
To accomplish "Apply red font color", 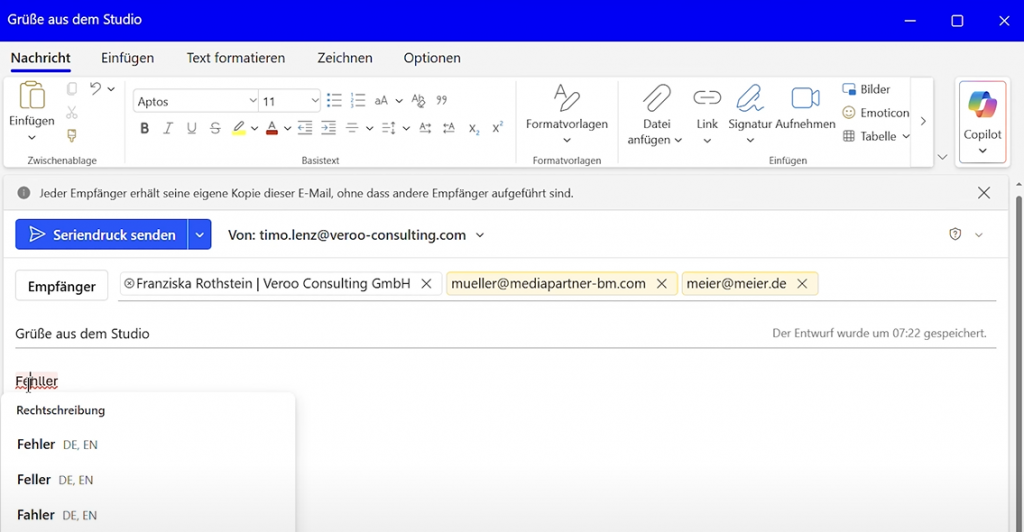I will click(272, 129).
